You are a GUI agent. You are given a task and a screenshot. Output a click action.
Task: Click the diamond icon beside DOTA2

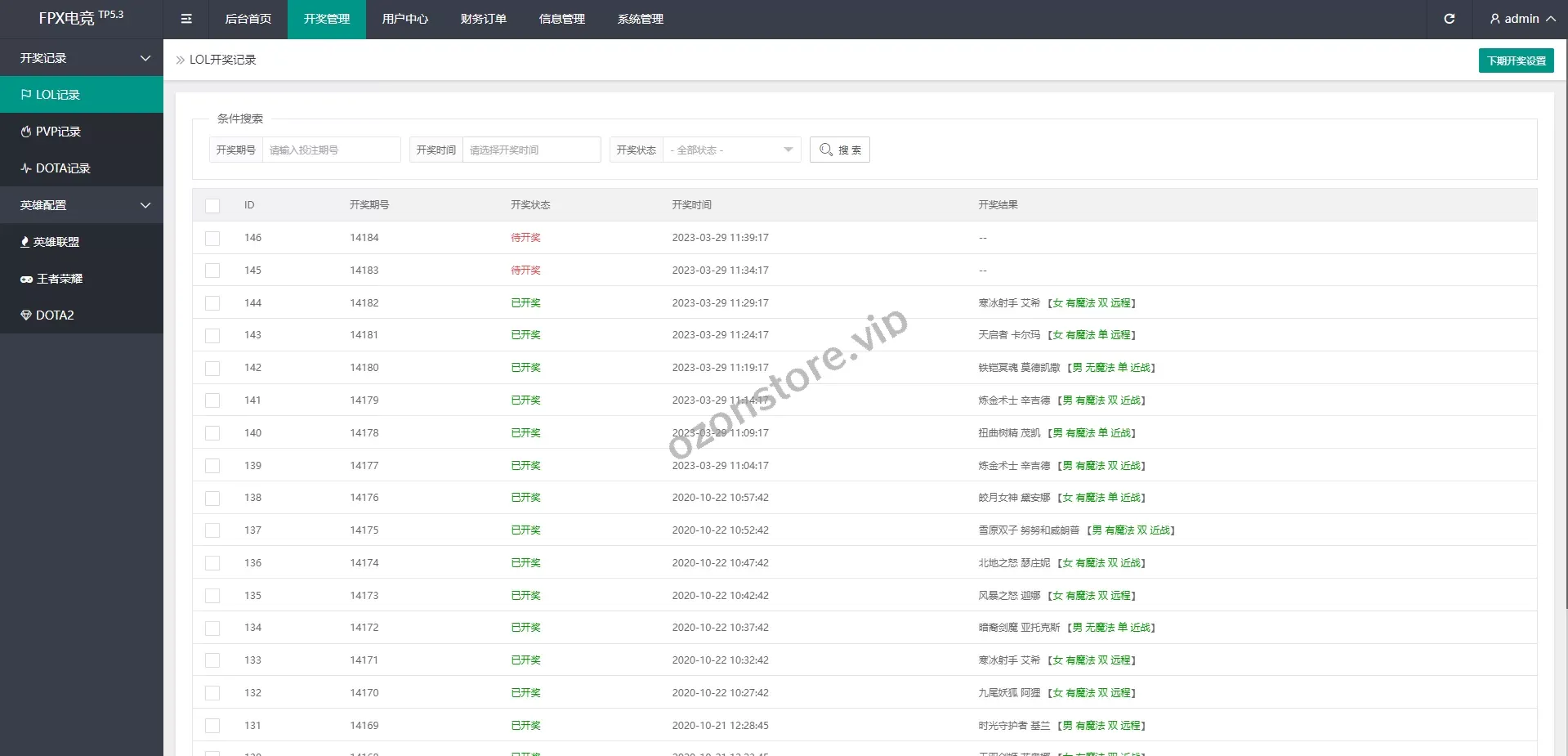(26, 315)
